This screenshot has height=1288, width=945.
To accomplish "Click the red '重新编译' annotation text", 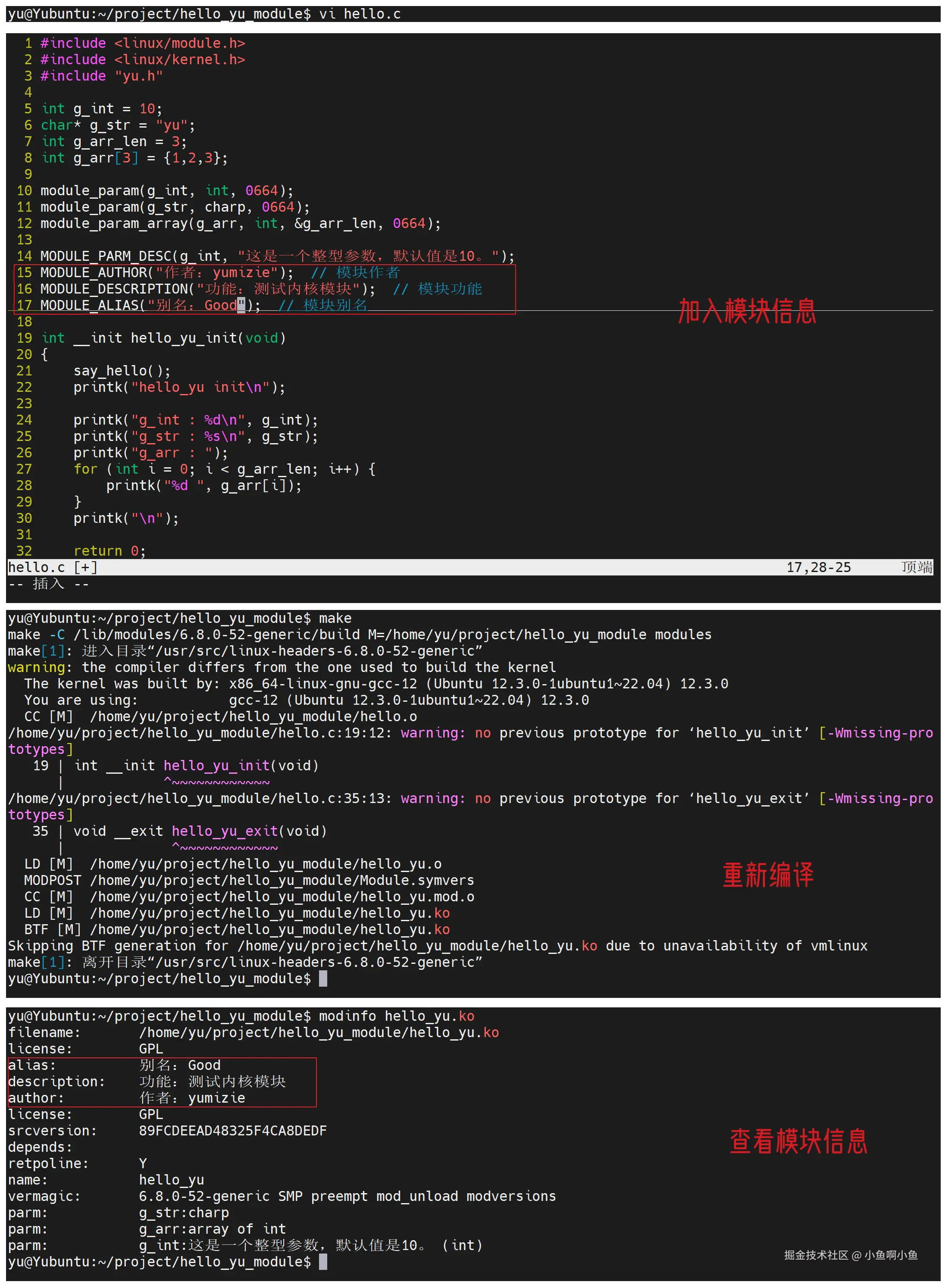I will tap(768, 875).
